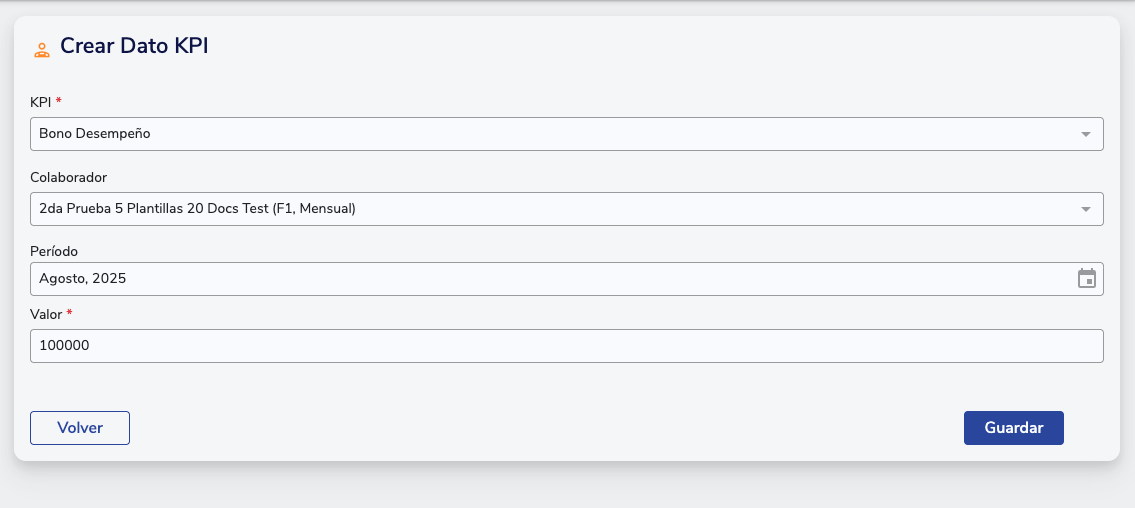
Task: Expand the KPI dropdown arrow
Action: point(1086,134)
